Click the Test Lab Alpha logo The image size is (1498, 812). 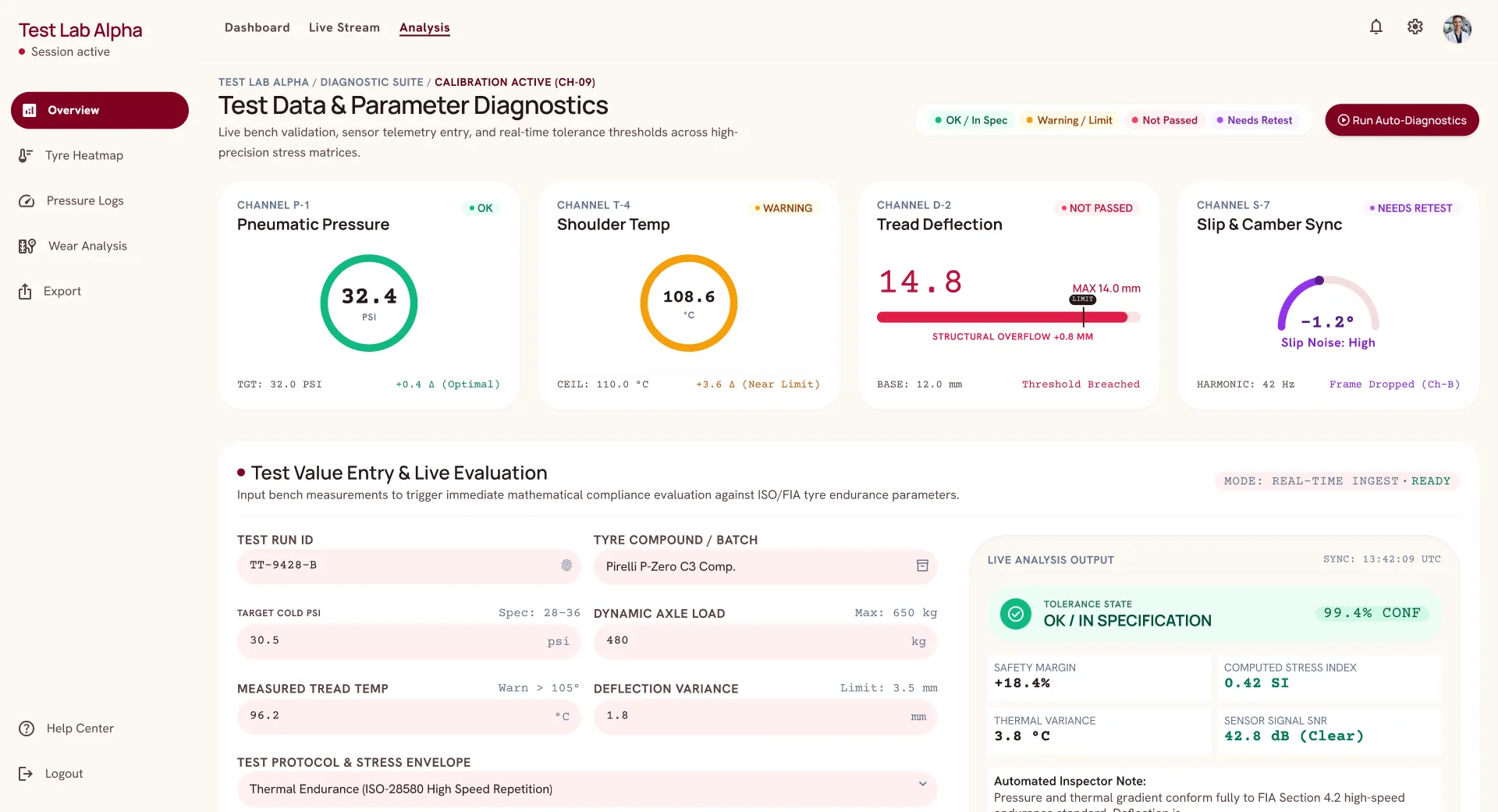coord(80,30)
